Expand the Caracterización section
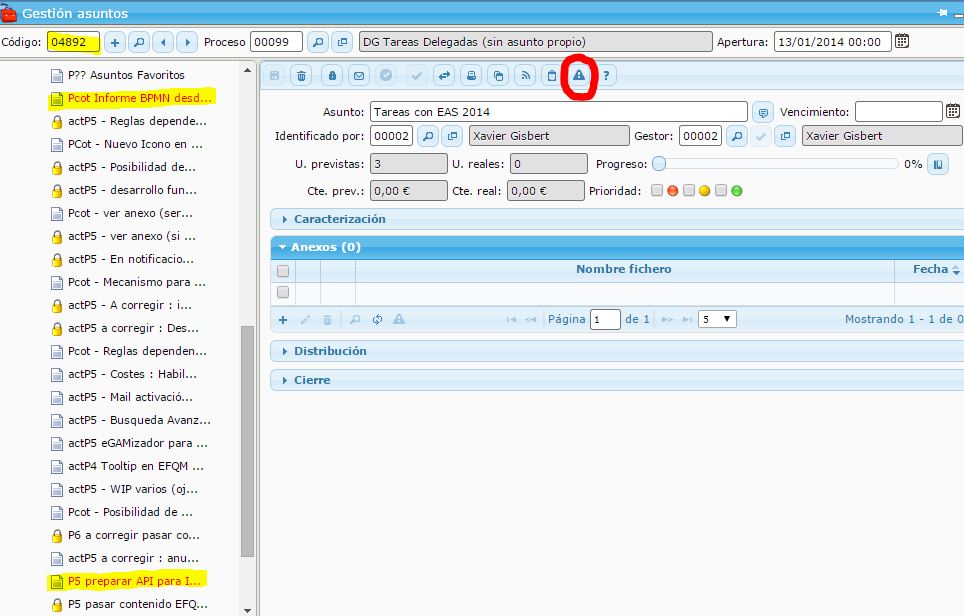This screenshot has height=616, width=964. [x=339, y=219]
